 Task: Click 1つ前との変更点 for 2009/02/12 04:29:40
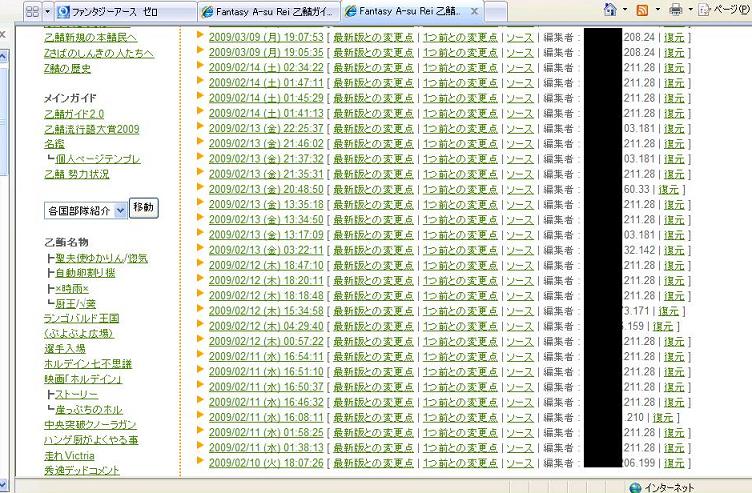pyautogui.click(x=460, y=326)
